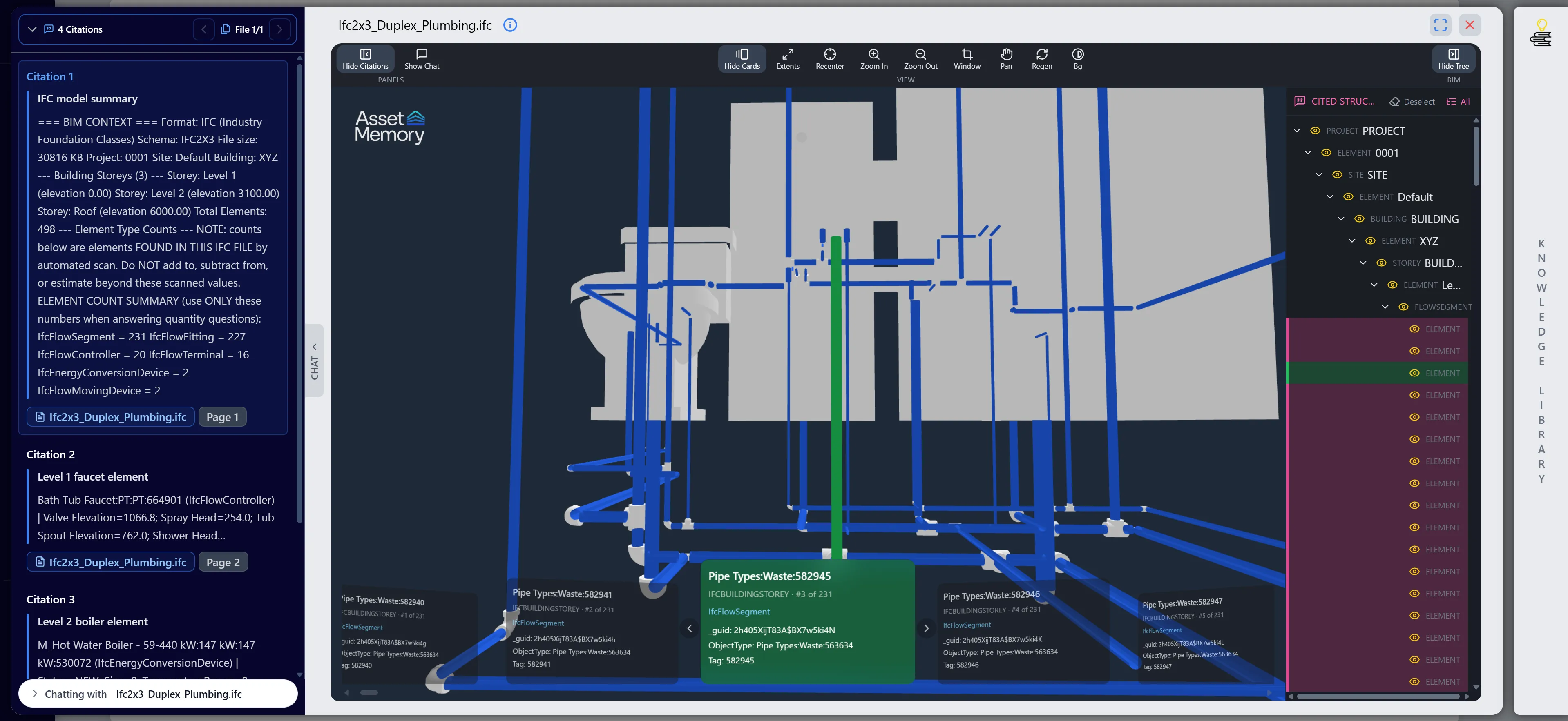Open the Page 2 citation button
Viewport: 1568px width, 721px height.
click(x=223, y=562)
